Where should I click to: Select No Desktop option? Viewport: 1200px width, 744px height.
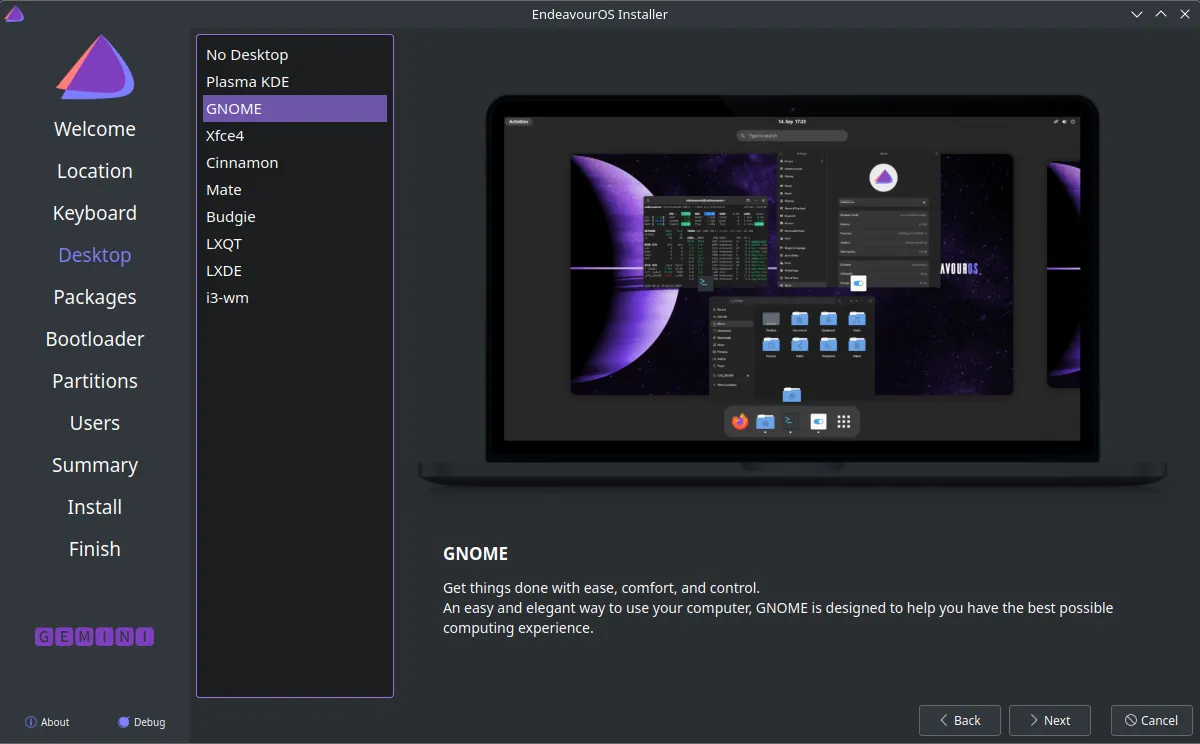point(295,55)
